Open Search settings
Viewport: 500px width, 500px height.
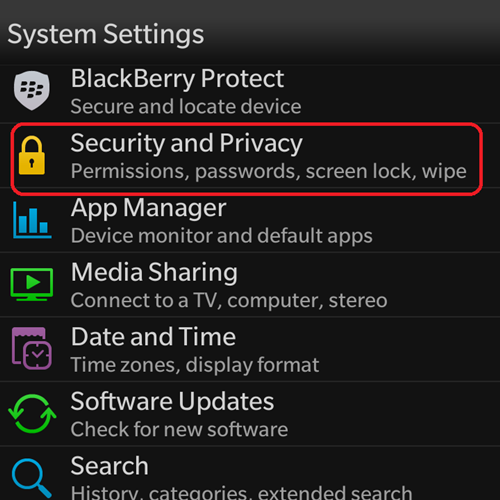tap(250, 473)
